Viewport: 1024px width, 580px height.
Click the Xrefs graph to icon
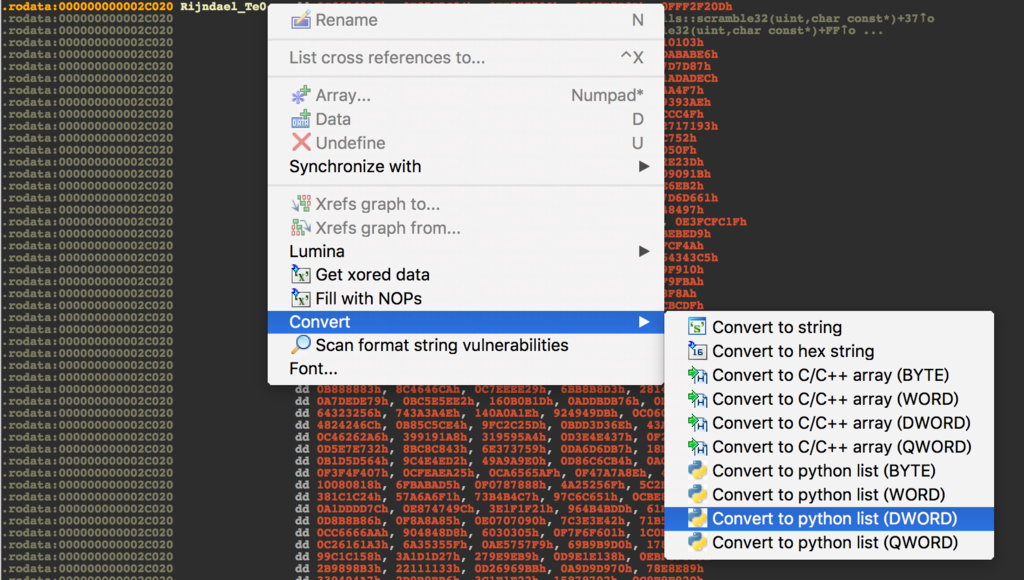click(x=300, y=204)
